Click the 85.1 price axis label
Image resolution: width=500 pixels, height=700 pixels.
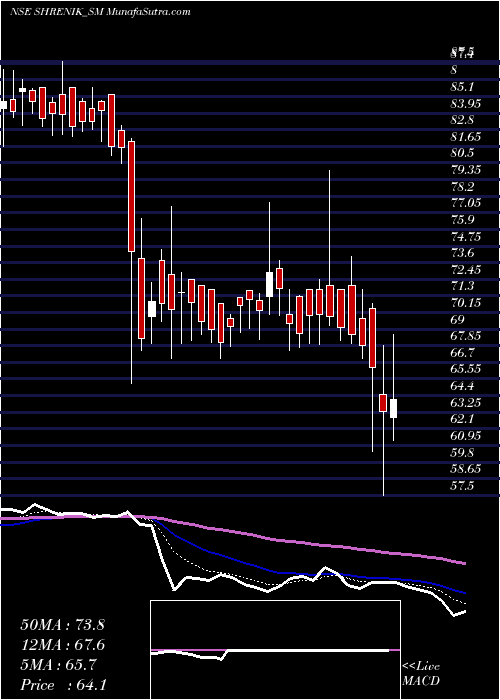[462, 87]
